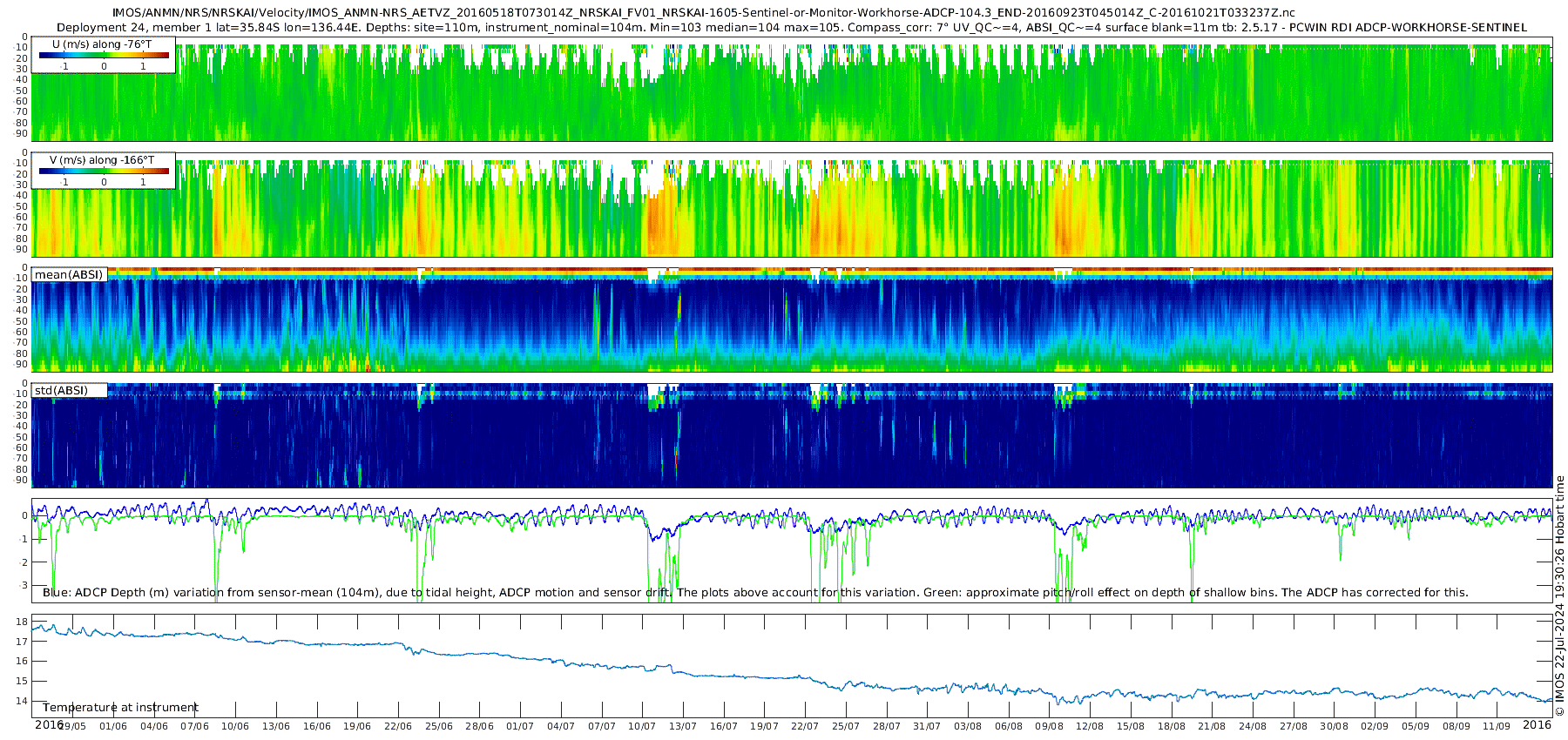Screen dimensions: 1568x740
Task: Click the 07/07 date tick label
Action: click(602, 726)
